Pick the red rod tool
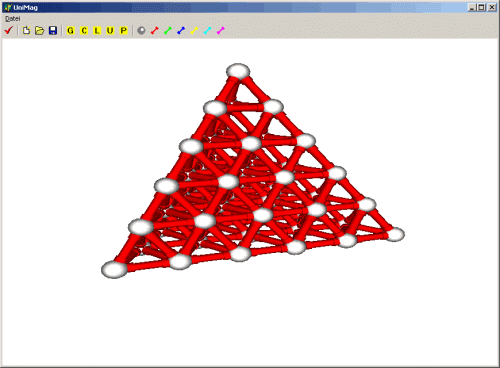 click(x=154, y=30)
